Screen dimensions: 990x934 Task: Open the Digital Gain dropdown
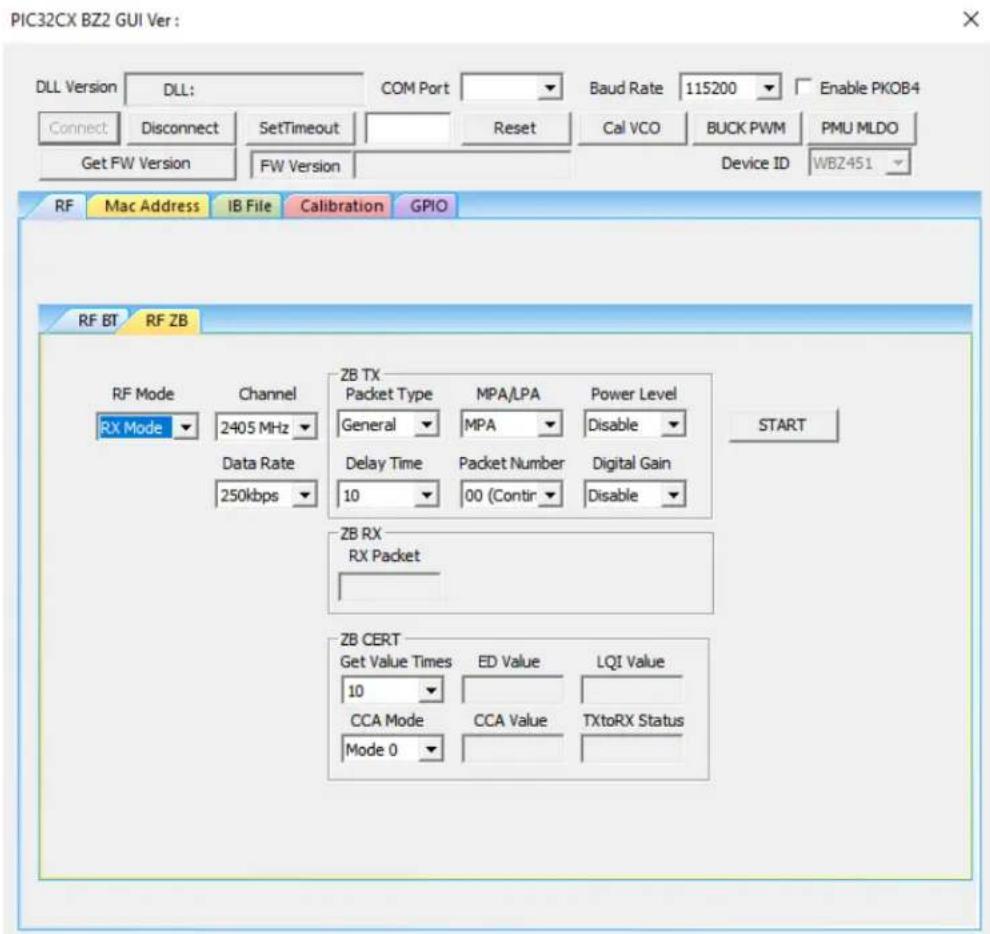pyautogui.click(x=674, y=494)
